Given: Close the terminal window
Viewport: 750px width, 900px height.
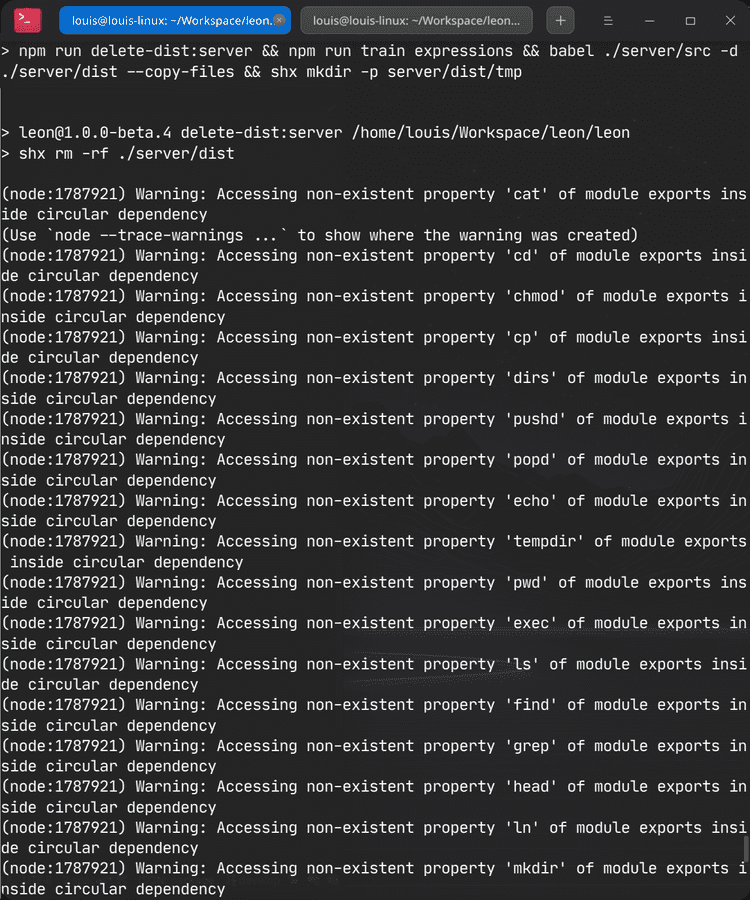Looking at the screenshot, I should pyautogui.click(x=730, y=21).
